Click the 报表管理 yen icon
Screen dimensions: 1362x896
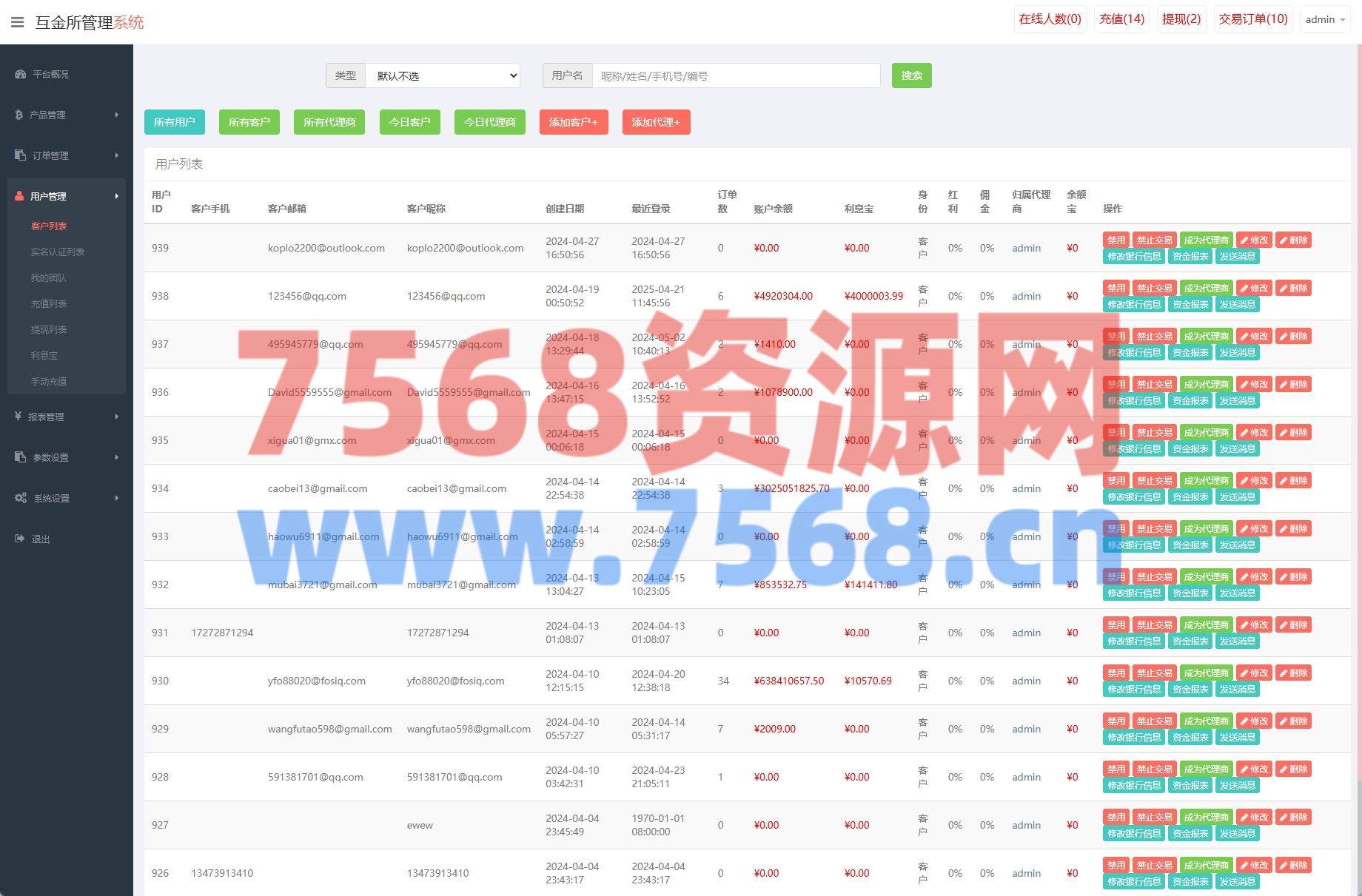(18, 417)
